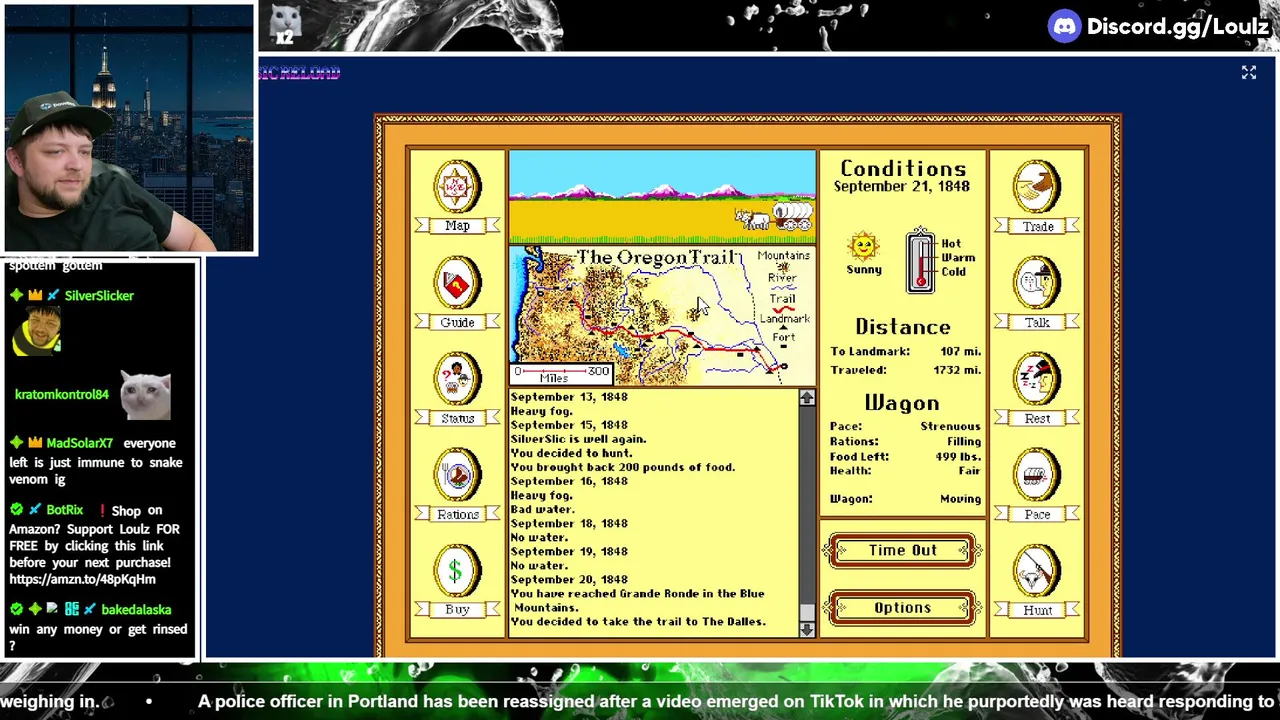The height and width of the screenshot is (720, 1280).
Task: Open the Map compass icon
Action: click(457, 185)
